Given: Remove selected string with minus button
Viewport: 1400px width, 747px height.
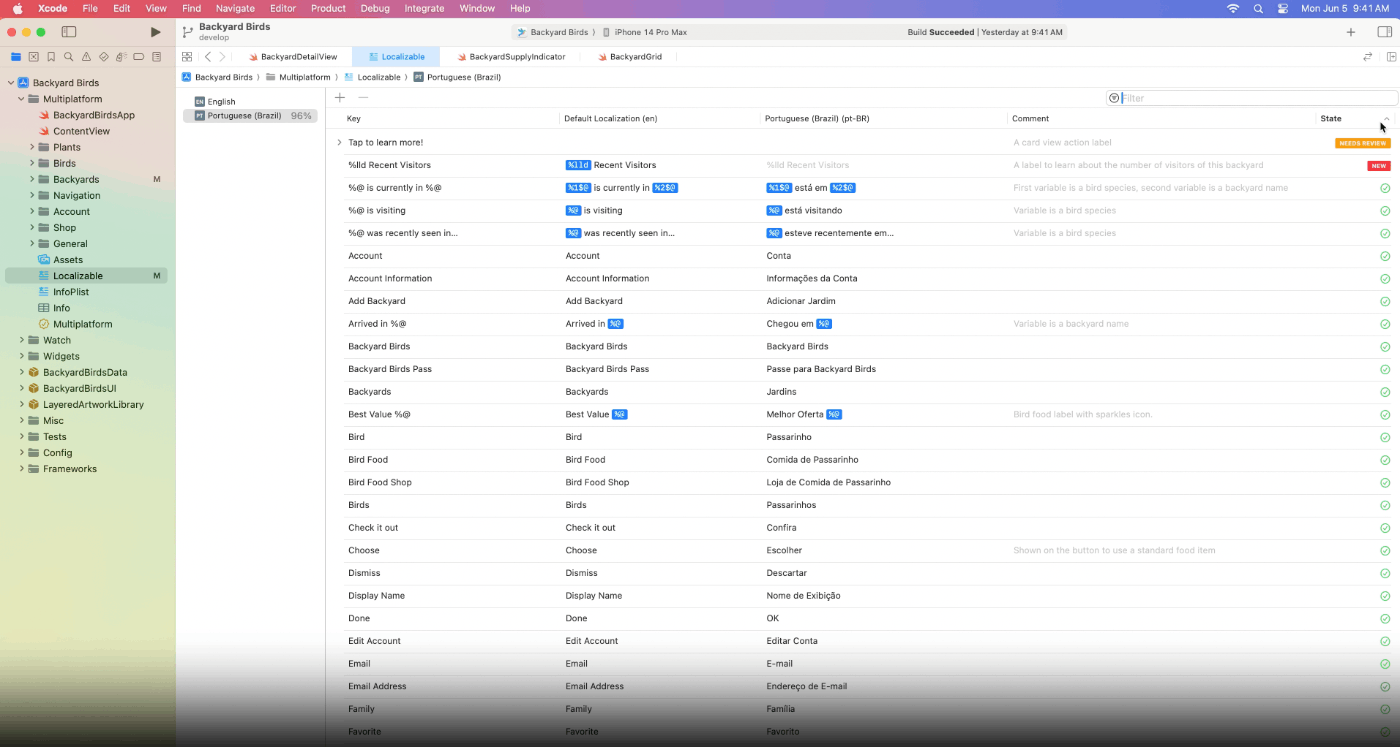Looking at the screenshot, I should coord(363,97).
